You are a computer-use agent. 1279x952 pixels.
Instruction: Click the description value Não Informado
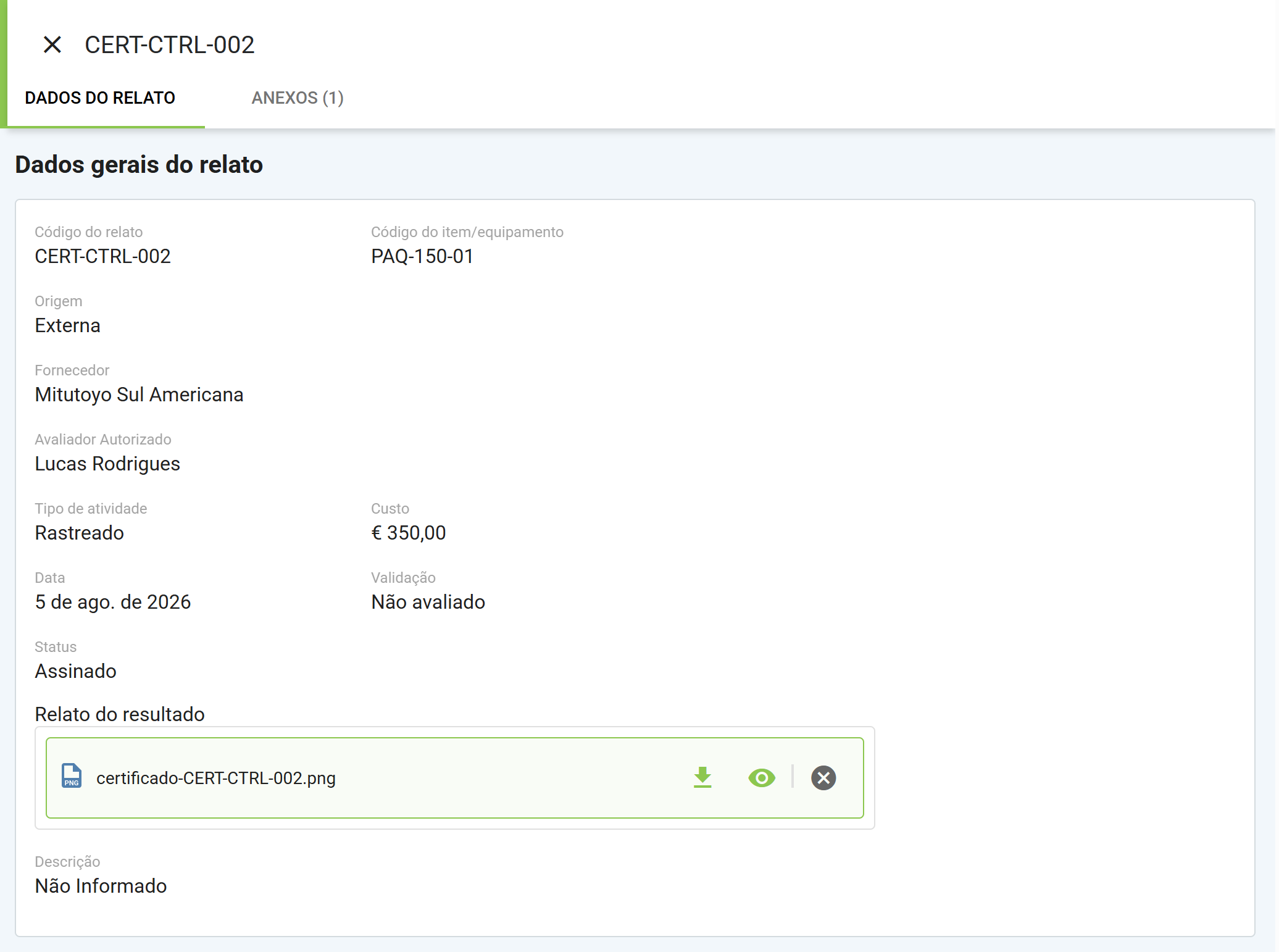pyautogui.click(x=101, y=886)
